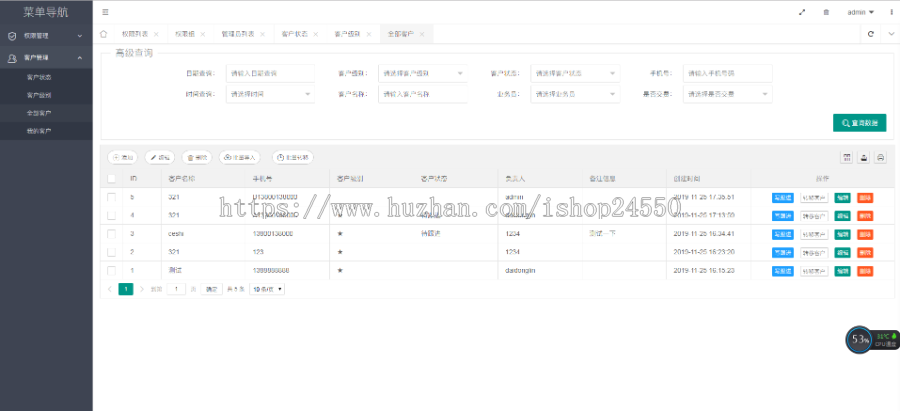The height and width of the screenshot is (411, 900).
Task: Click the 添加 toolbar button
Action: coord(122,157)
